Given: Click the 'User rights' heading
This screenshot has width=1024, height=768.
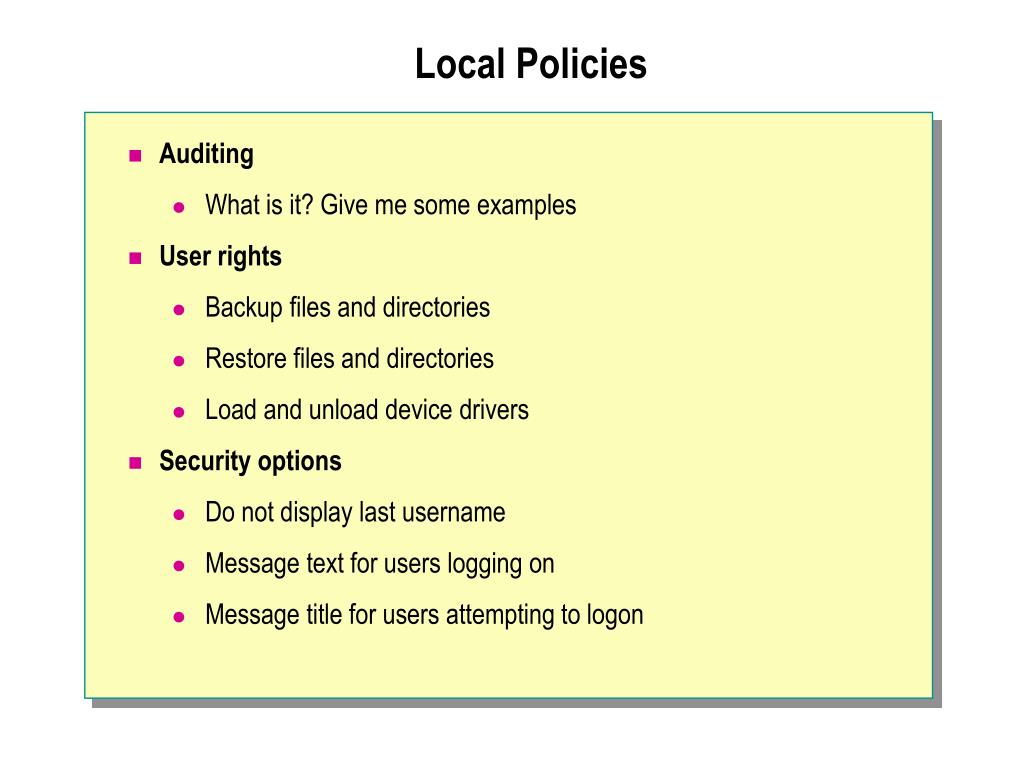Looking at the screenshot, I should click(x=220, y=257).
